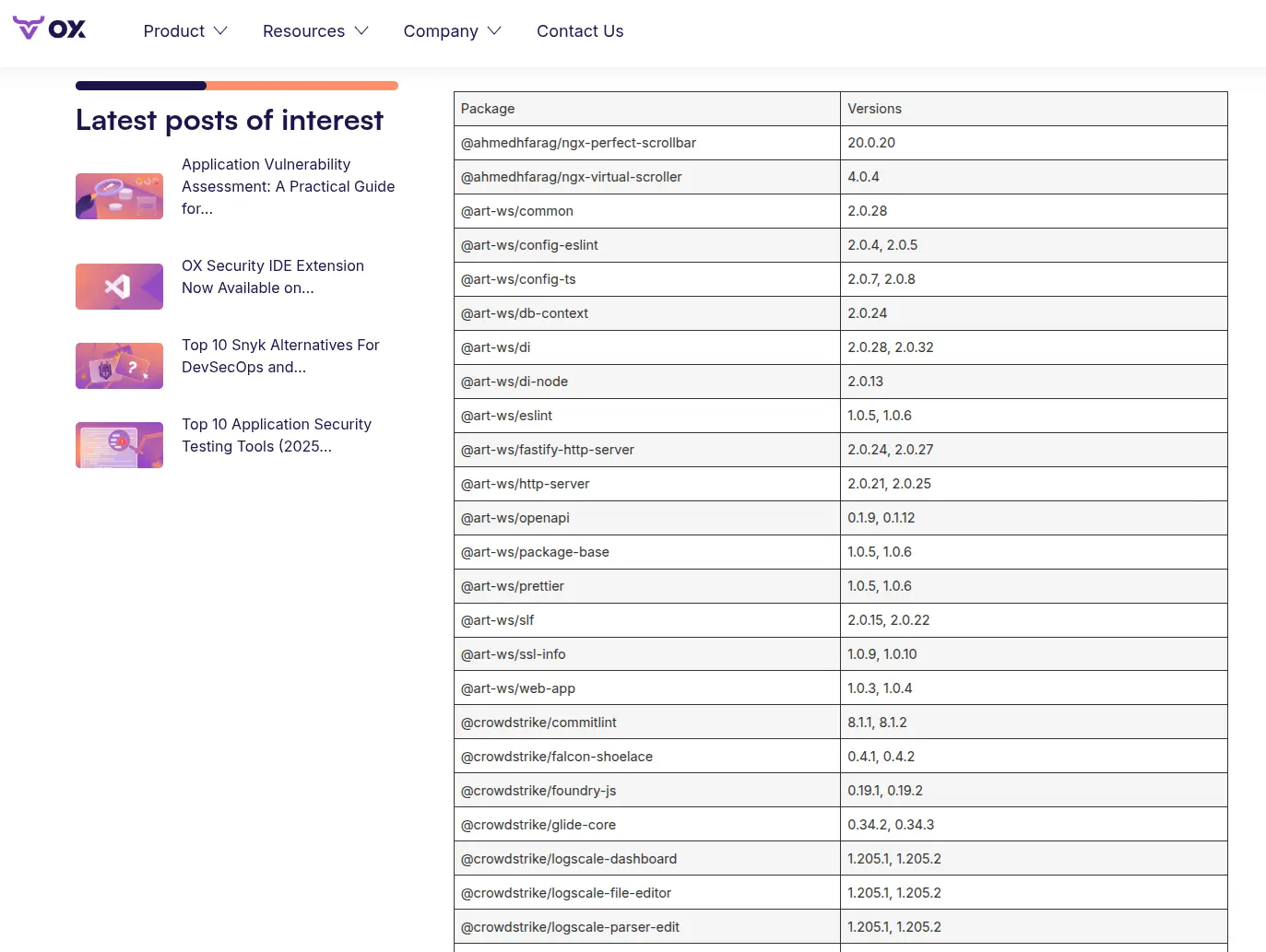The width and height of the screenshot is (1266, 952).
Task: Click the Application Security Testing Tools thumbnail
Action: tap(119, 445)
